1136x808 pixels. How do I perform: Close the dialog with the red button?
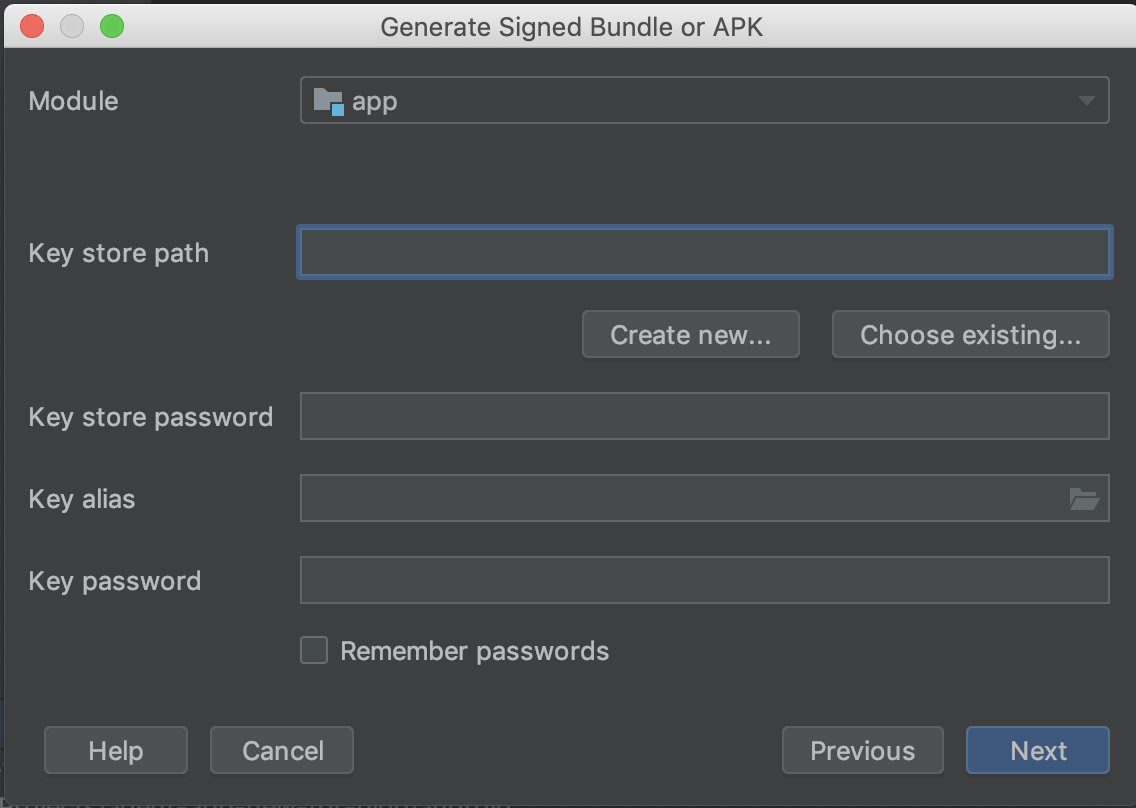point(32,26)
